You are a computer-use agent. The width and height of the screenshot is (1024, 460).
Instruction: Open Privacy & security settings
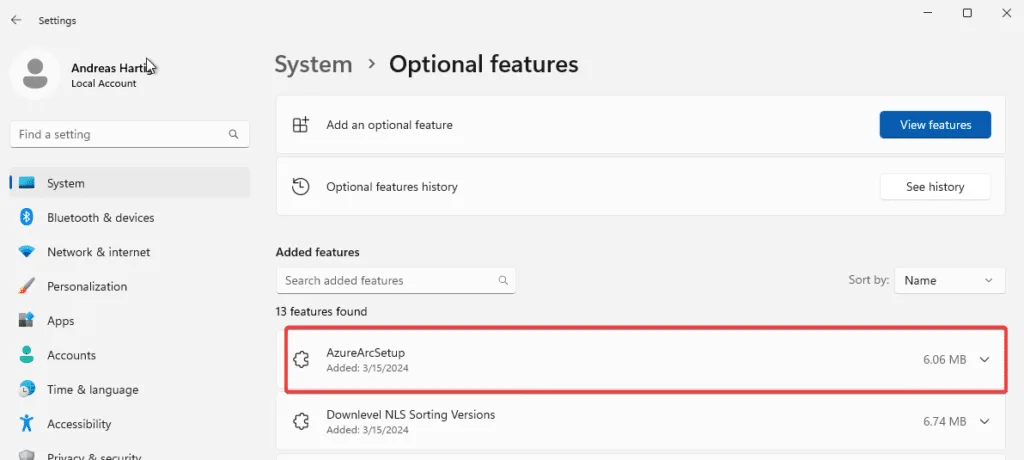[130, 453]
